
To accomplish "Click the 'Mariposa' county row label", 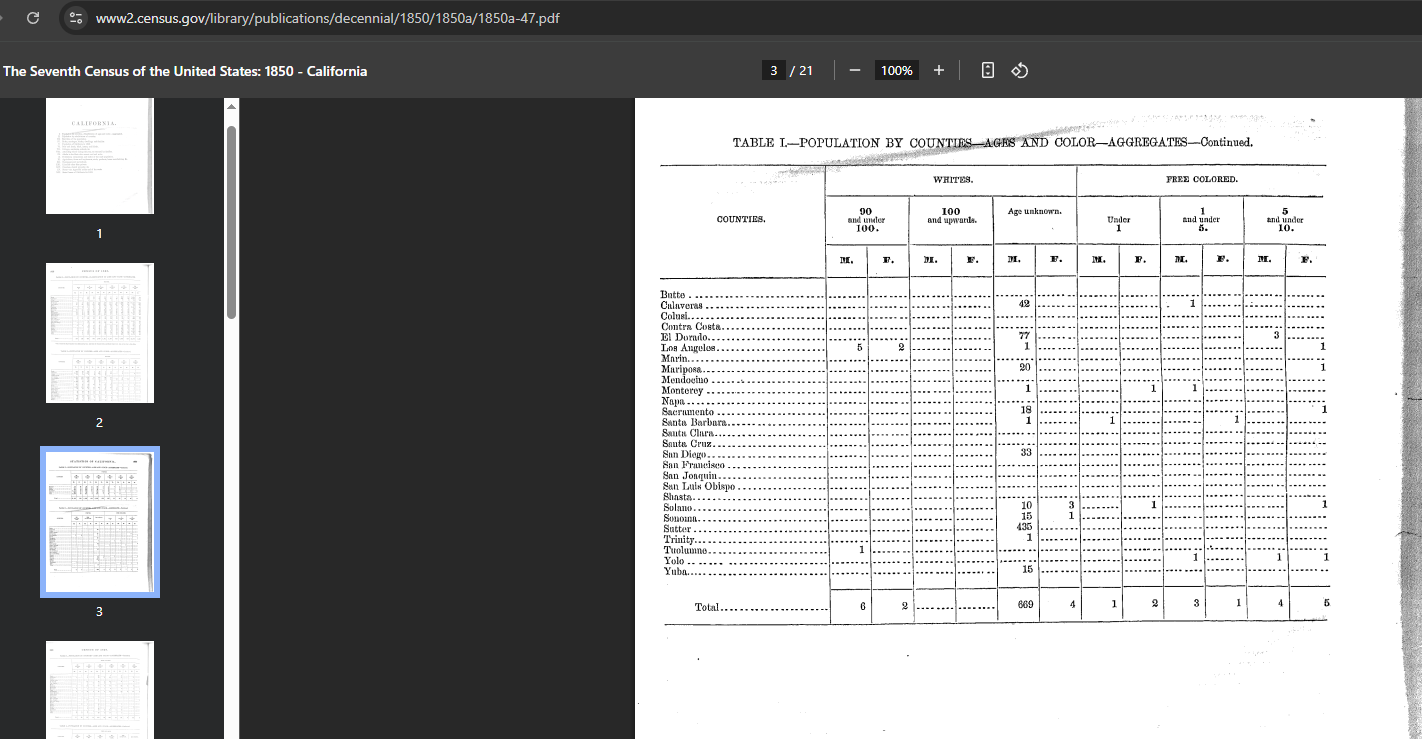I will (x=682, y=370).
